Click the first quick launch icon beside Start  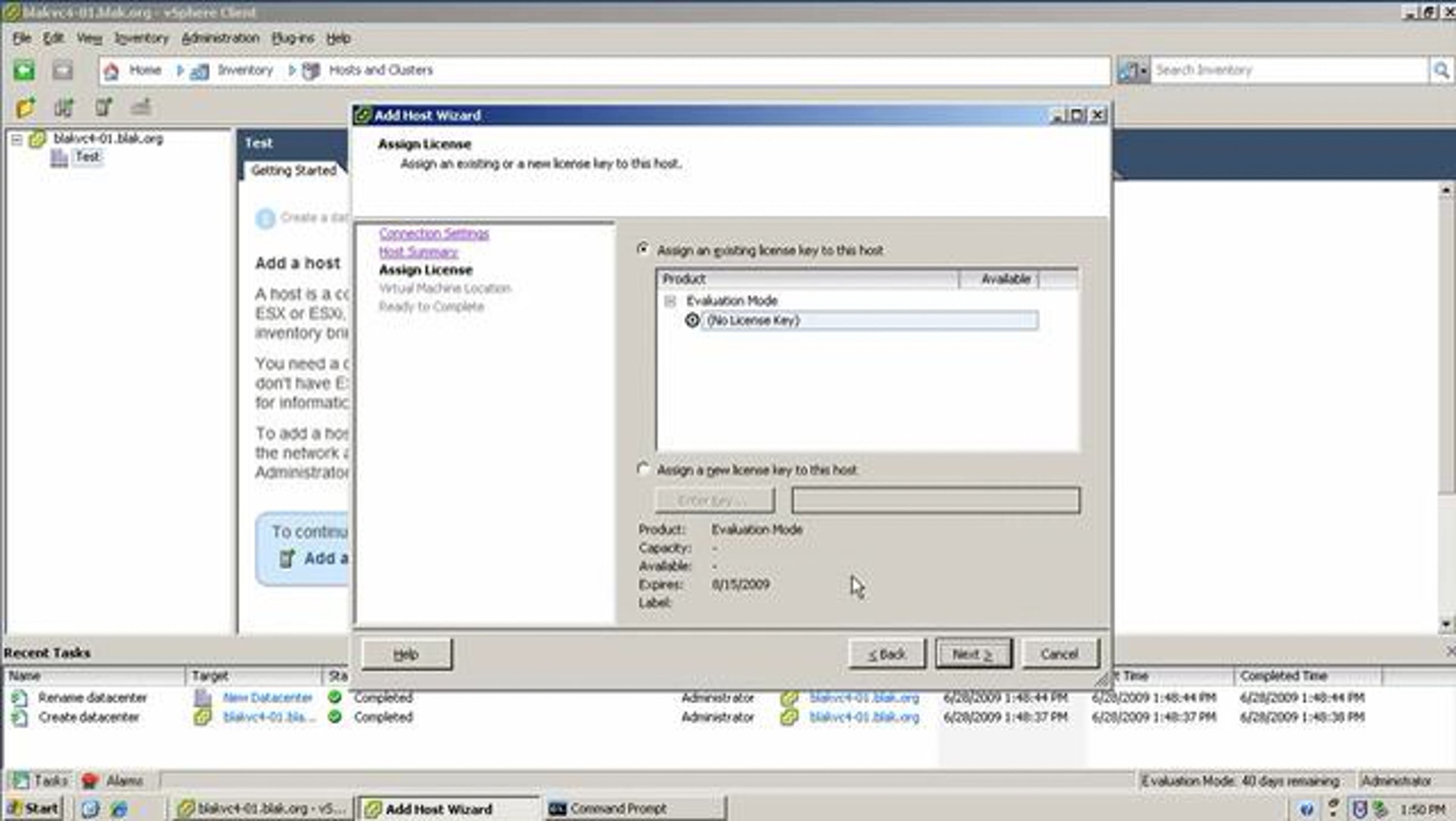(90, 809)
